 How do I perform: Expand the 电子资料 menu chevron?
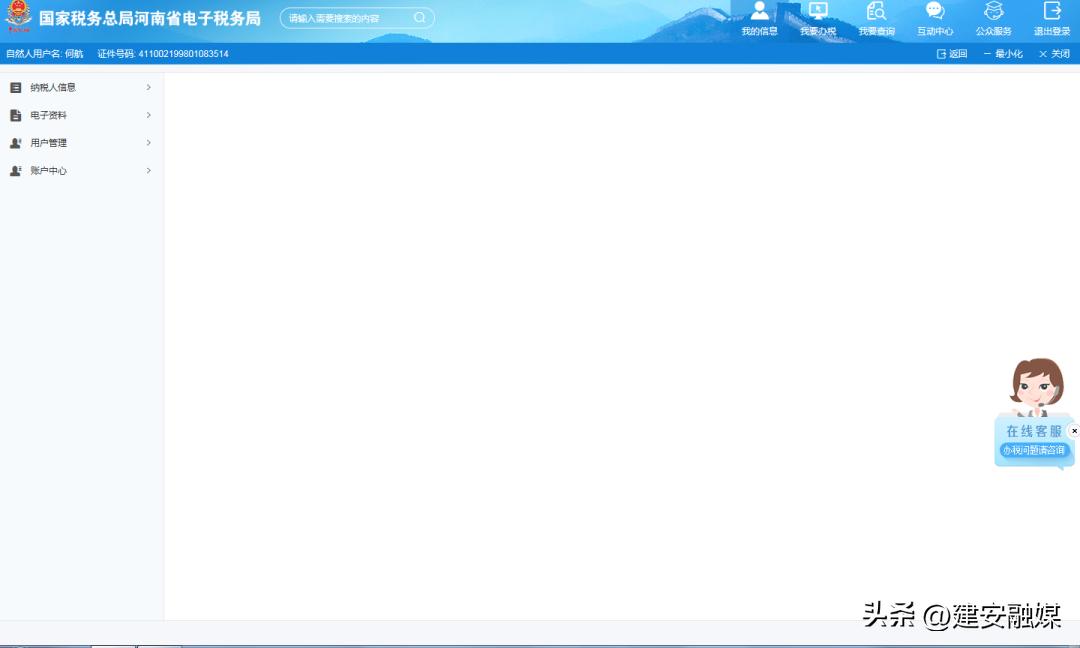click(x=148, y=115)
